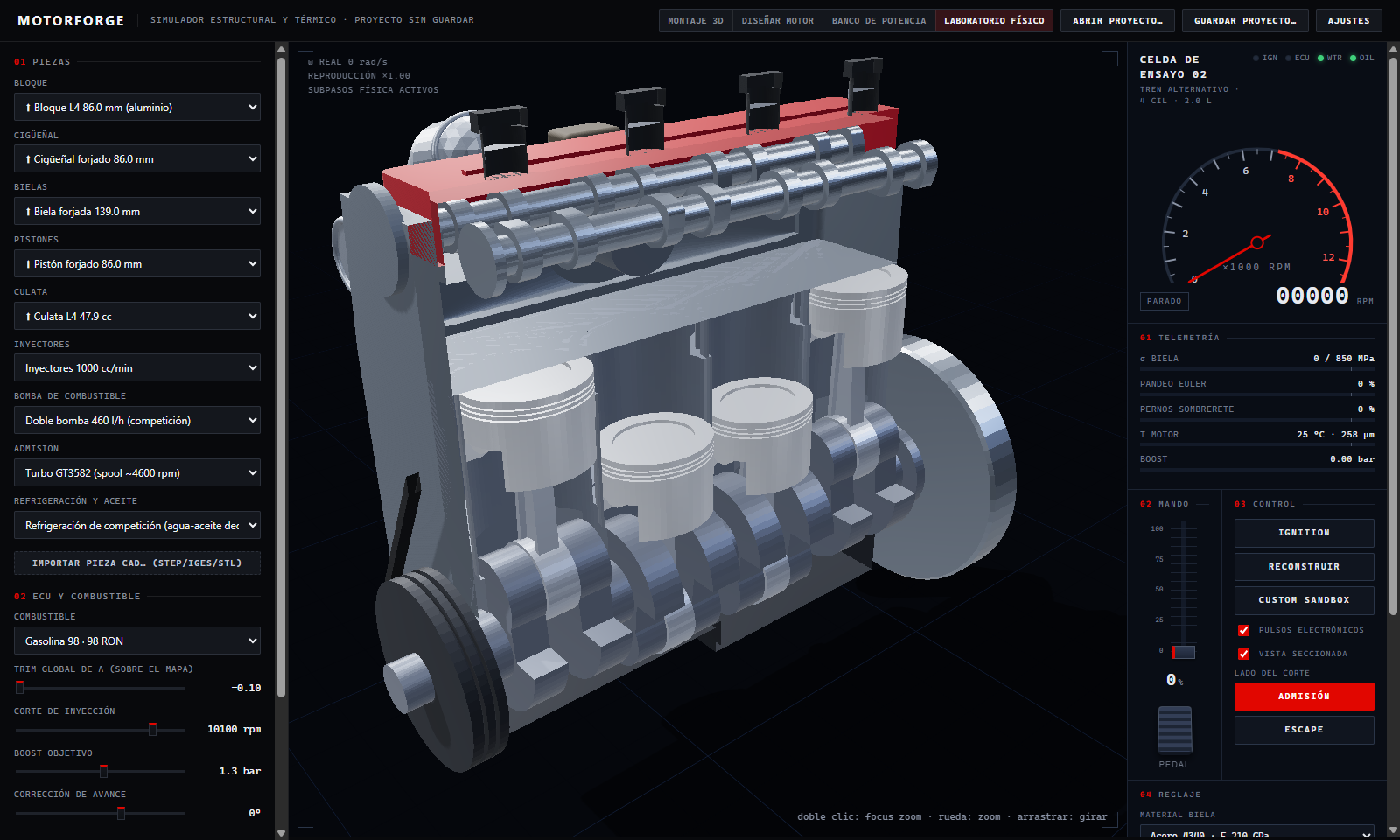Click the RECONSTRUIR button
The image size is (1400, 840).
coord(1304,567)
